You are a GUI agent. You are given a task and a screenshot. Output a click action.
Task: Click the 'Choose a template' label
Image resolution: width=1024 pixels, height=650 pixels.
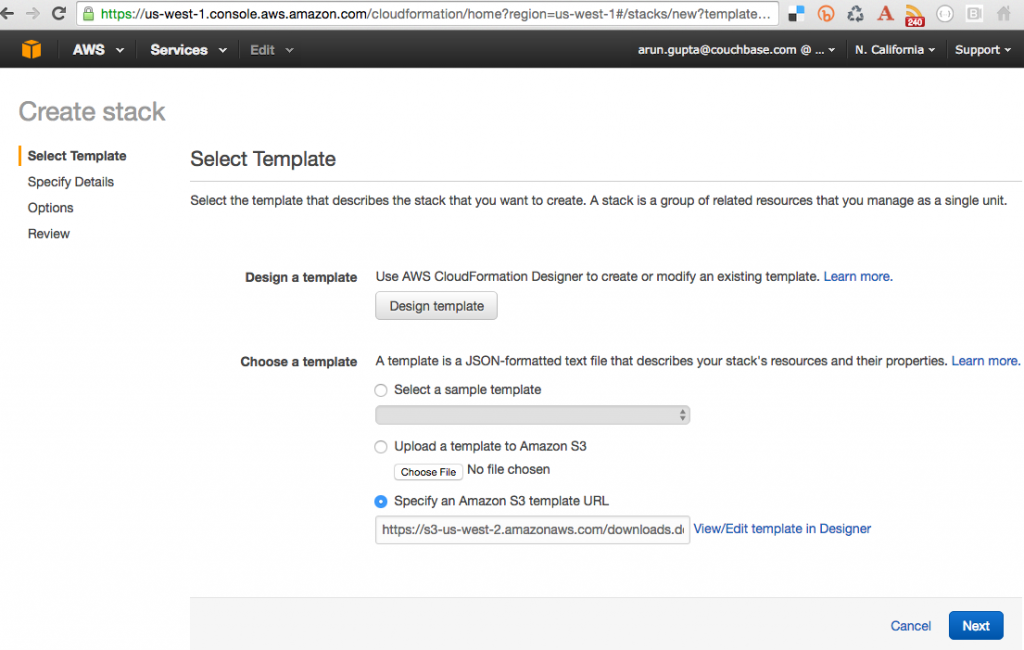click(x=298, y=362)
